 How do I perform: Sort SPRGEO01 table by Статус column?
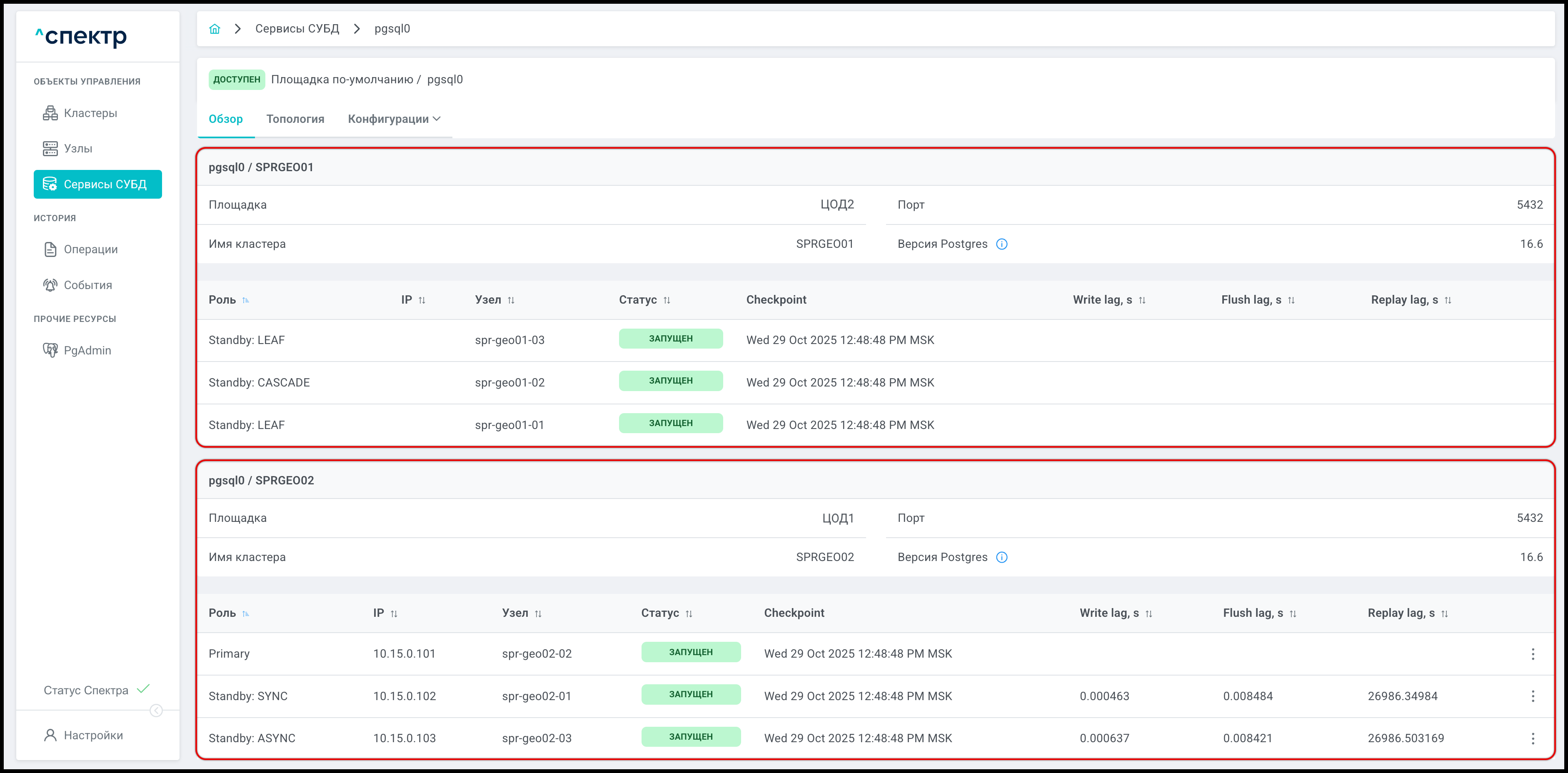[667, 300]
